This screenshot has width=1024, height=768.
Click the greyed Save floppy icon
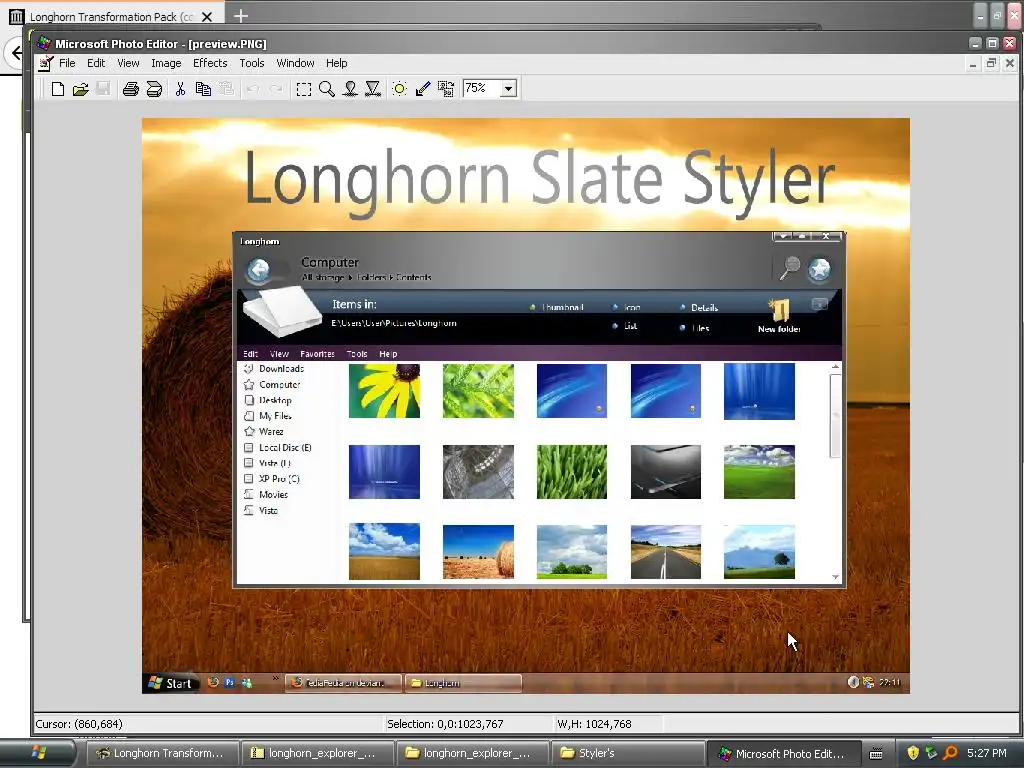pos(103,89)
